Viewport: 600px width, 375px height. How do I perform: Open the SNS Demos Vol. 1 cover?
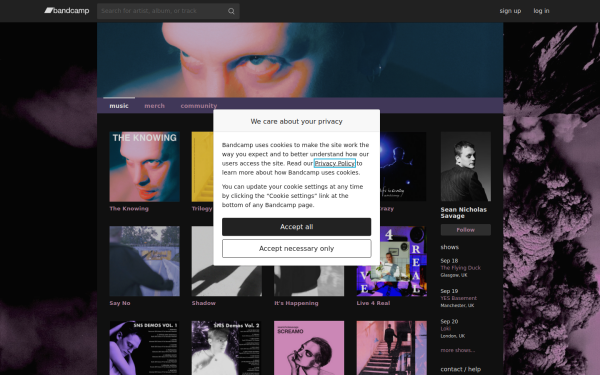coord(144,348)
